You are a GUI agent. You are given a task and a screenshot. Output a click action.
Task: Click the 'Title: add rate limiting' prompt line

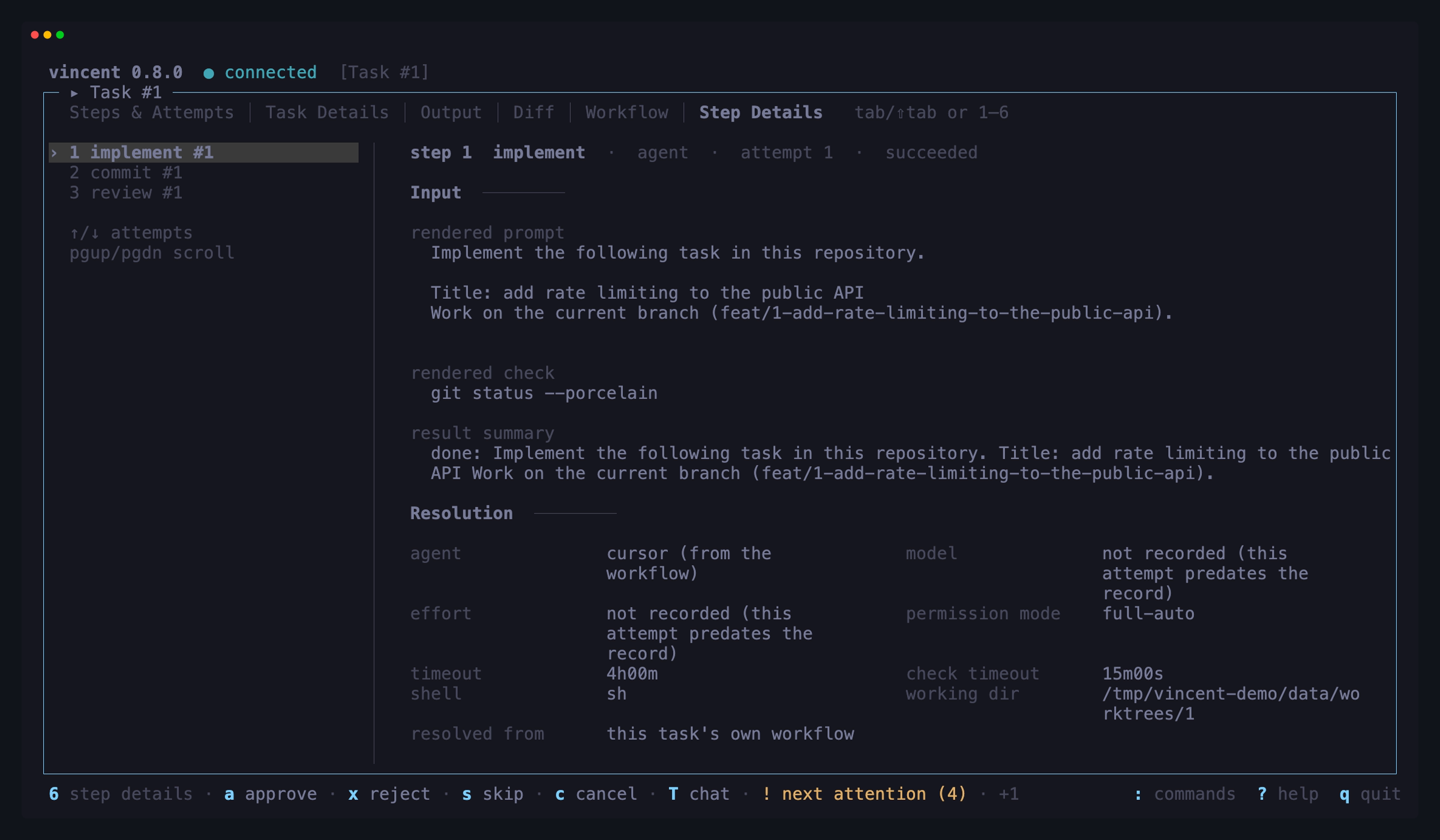click(647, 293)
